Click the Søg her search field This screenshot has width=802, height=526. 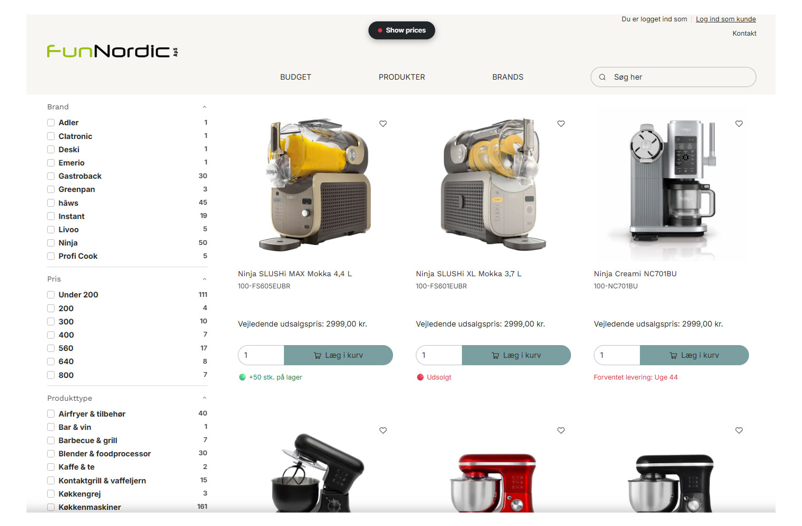coord(673,77)
